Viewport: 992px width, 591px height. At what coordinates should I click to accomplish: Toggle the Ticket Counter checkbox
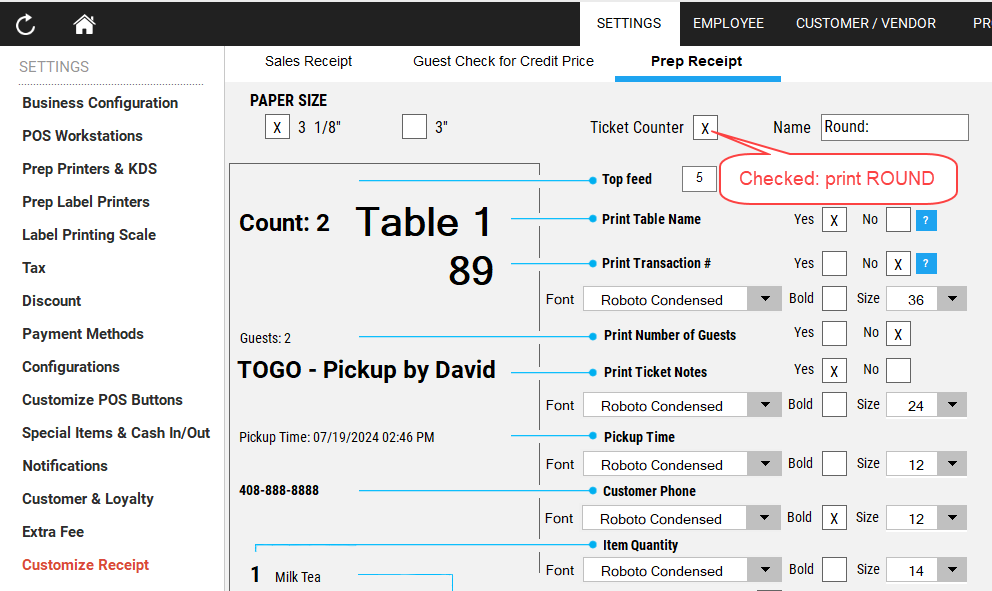click(705, 128)
